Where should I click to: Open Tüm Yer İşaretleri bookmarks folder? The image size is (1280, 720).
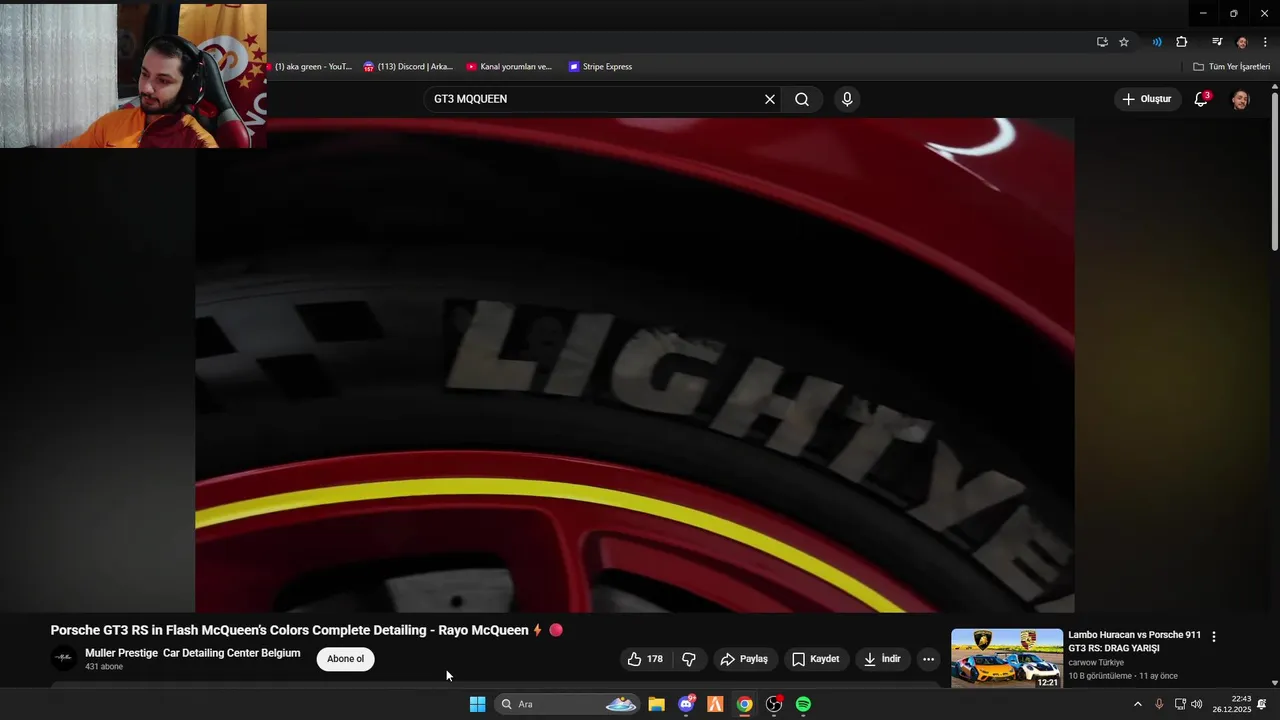[x=1232, y=67]
